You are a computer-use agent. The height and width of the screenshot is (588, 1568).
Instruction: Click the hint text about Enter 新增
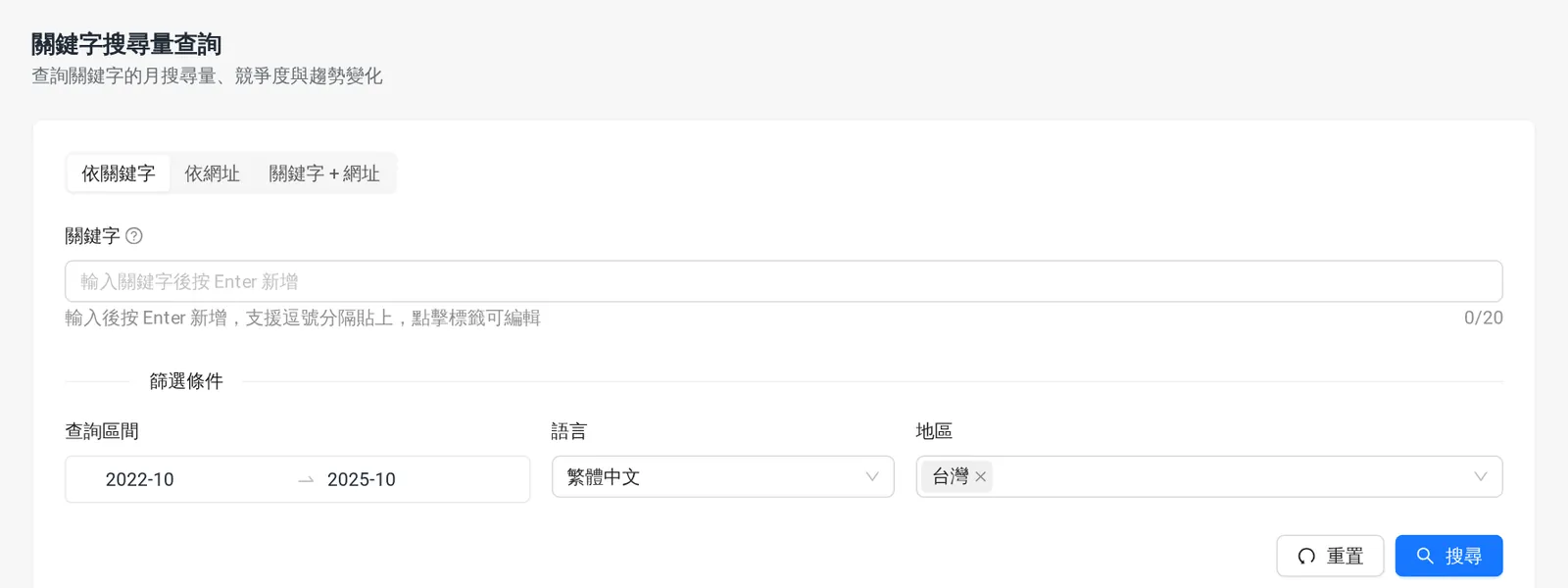[303, 318]
